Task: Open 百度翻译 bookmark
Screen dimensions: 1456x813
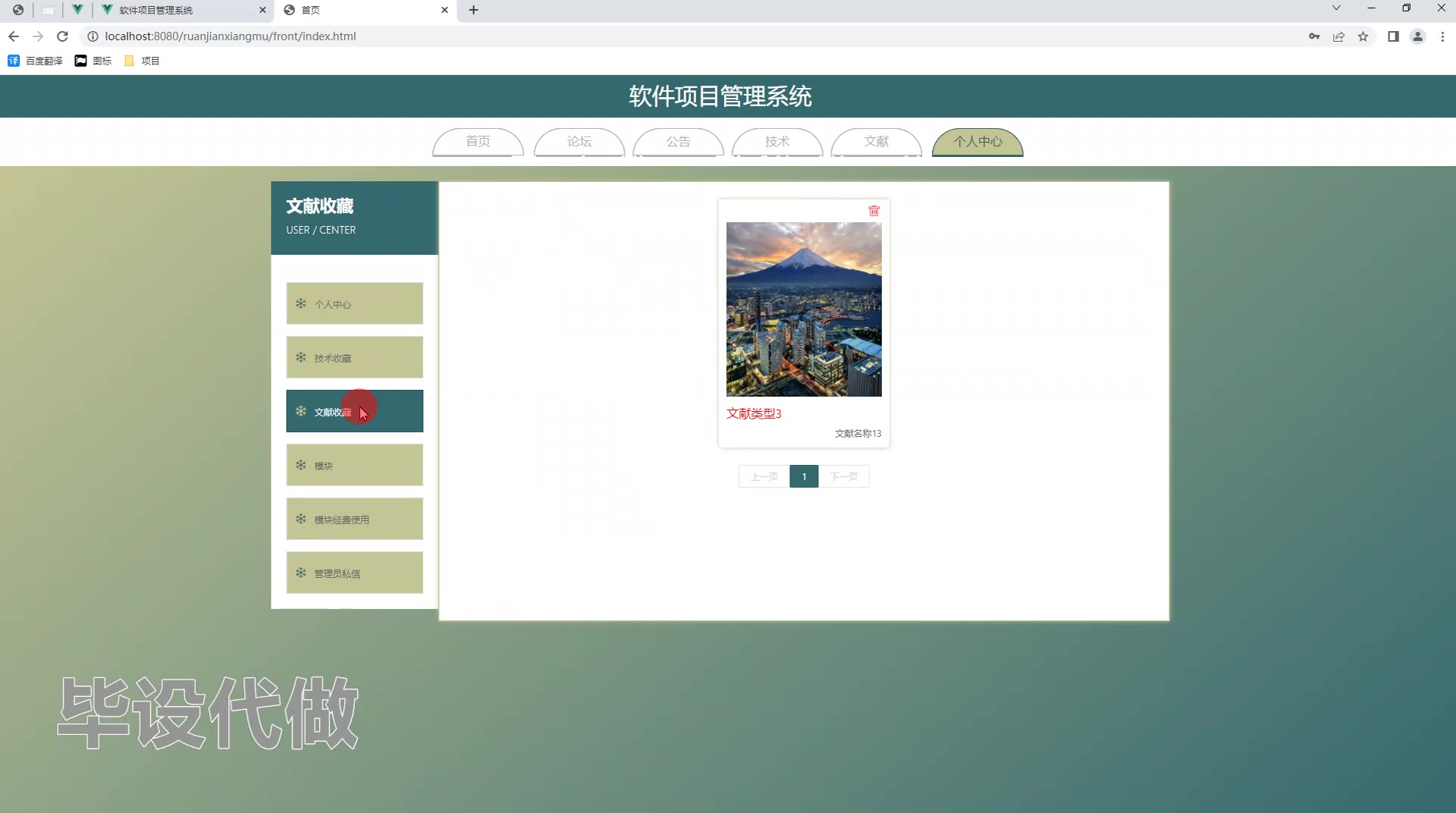Action: tap(35, 61)
